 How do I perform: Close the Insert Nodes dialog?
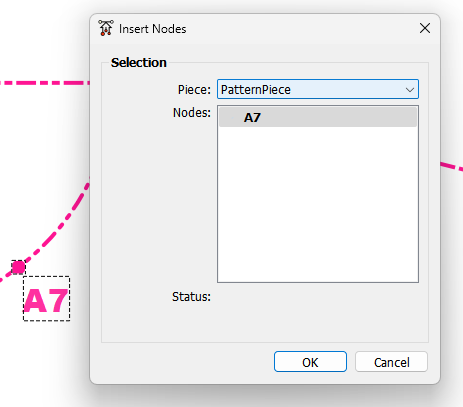point(425,28)
